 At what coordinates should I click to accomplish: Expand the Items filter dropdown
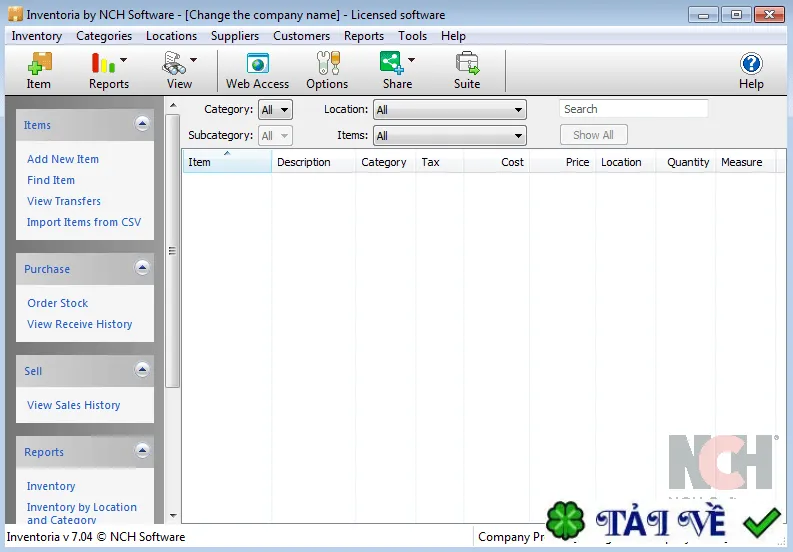450,136
